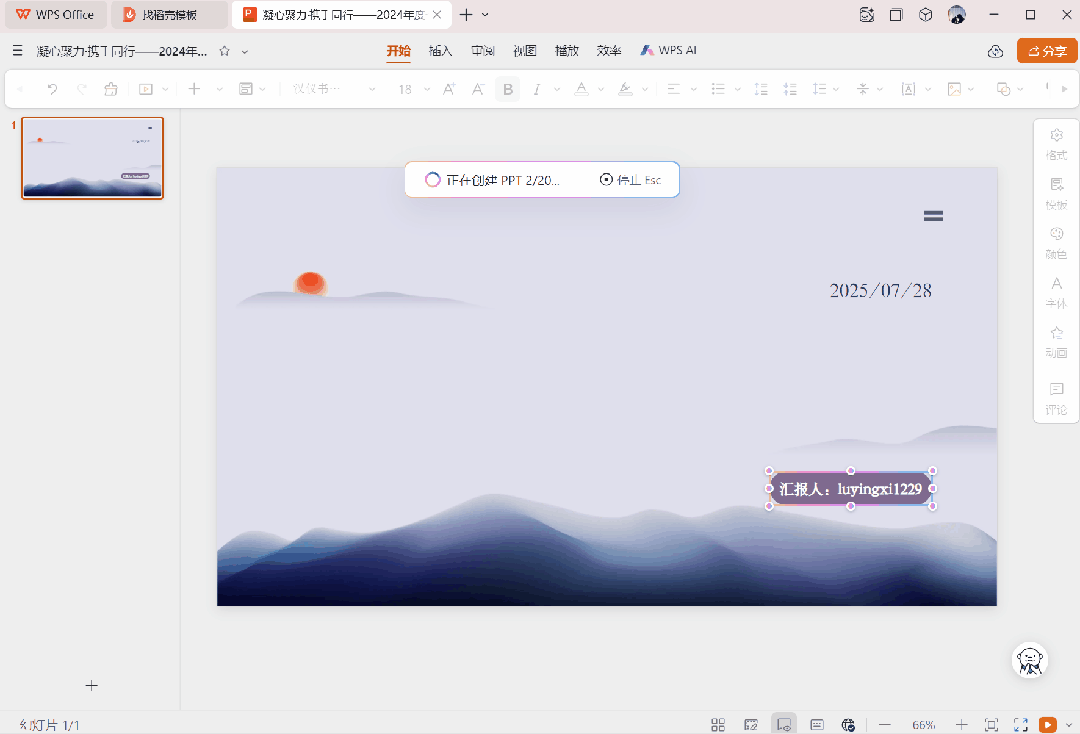Click the insert shapes icon in toolbar

click(1004, 89)
